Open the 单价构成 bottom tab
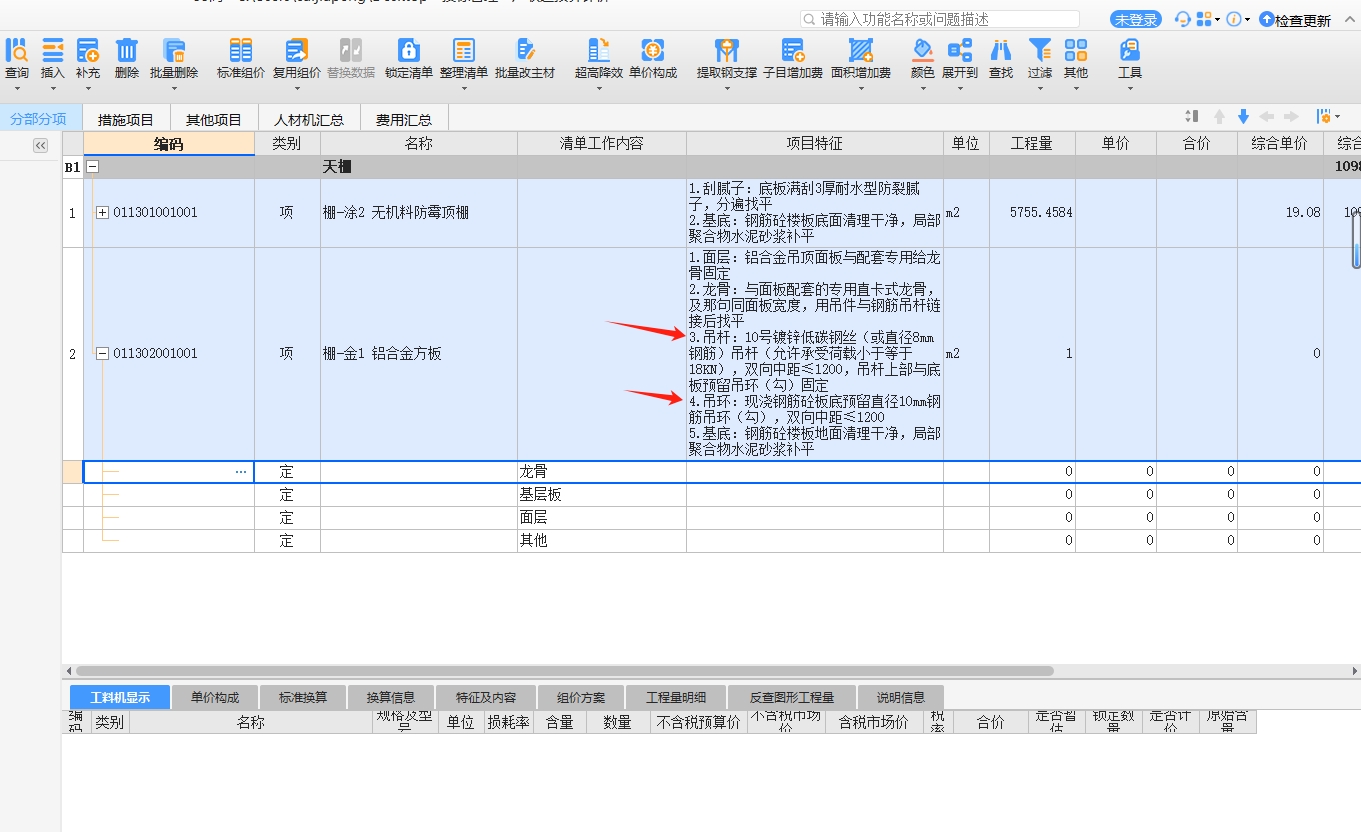The height and width of the screenshot is (832, 1361). tap(215, 697)
